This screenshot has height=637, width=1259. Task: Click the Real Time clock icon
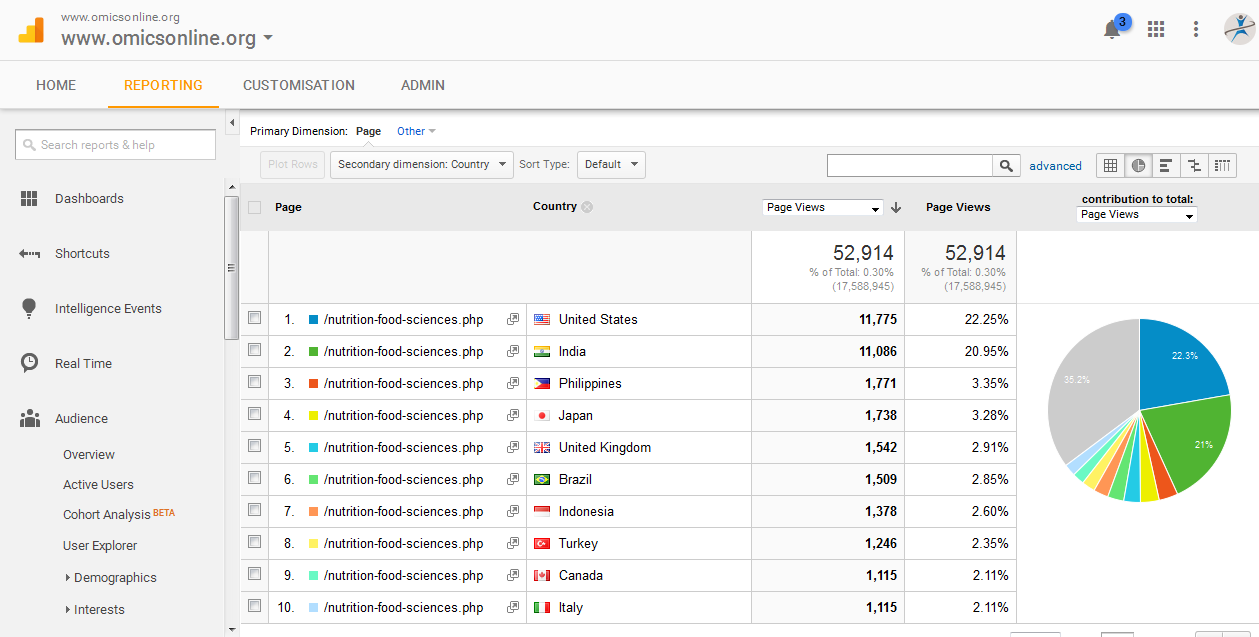pos(29,363)
